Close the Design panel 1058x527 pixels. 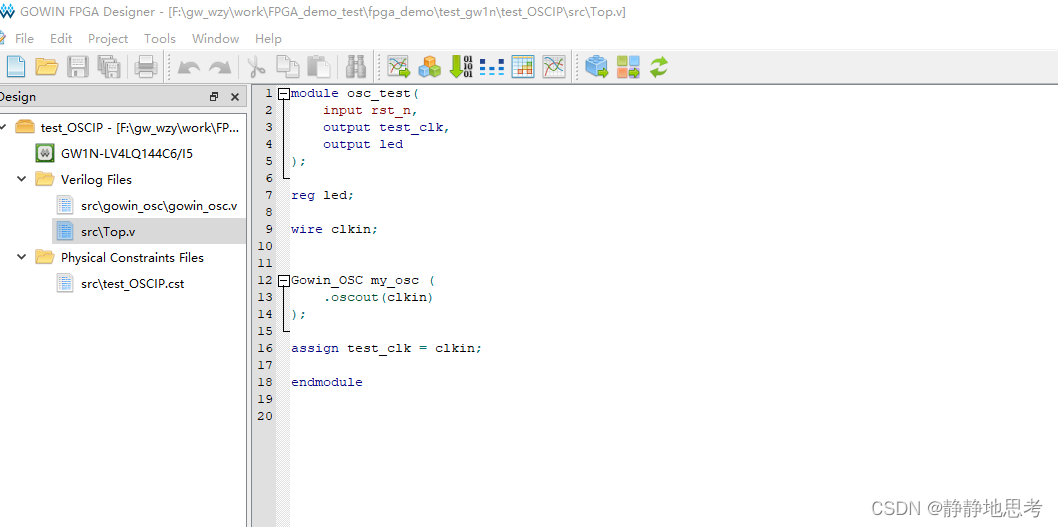(x=235, y=97)
